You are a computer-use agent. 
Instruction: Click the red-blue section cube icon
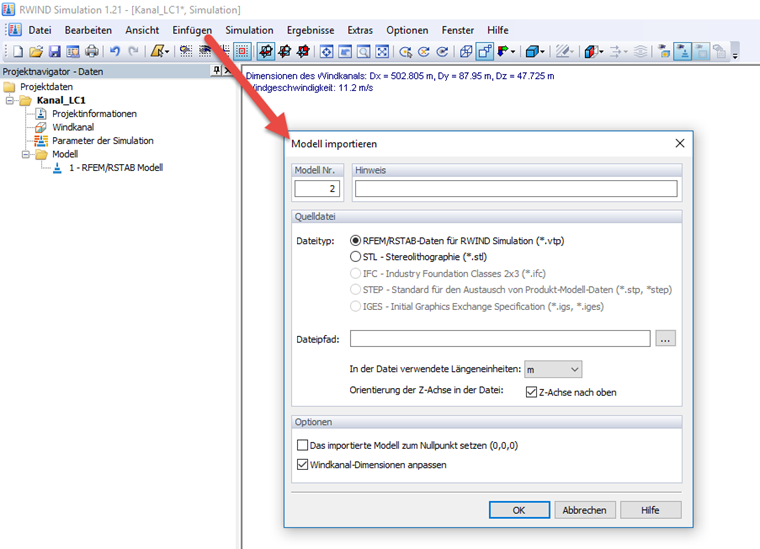(590, 51)
